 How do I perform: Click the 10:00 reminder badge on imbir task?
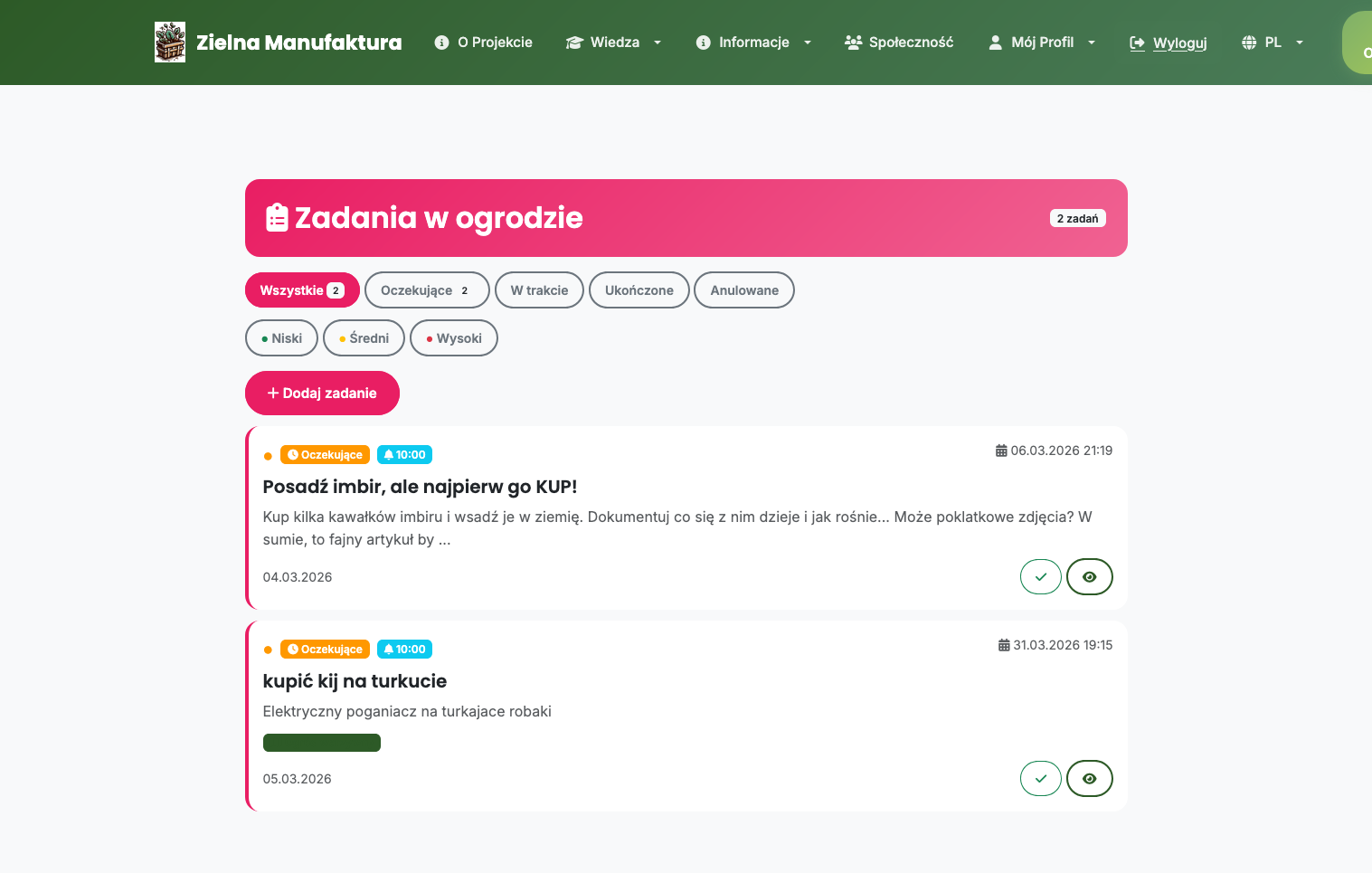click(404, 455)
